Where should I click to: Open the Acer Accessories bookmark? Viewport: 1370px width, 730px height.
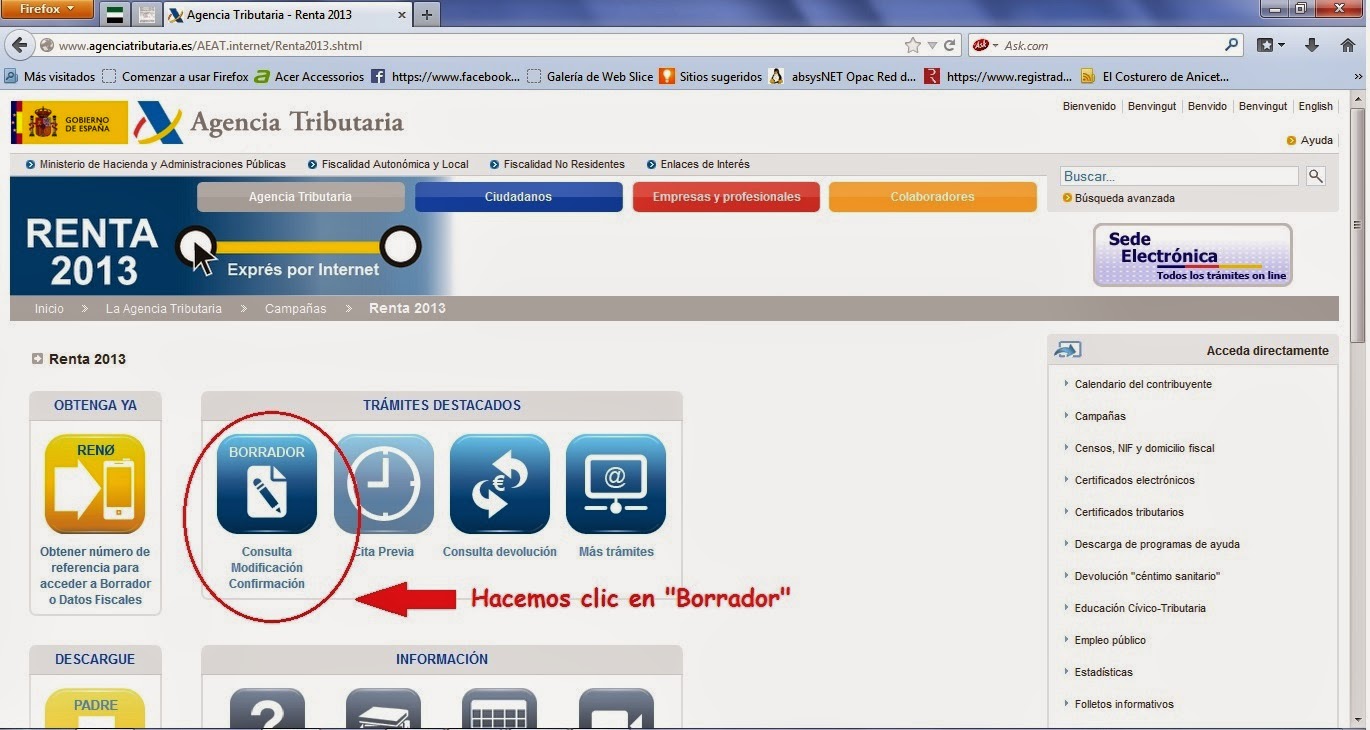(x=309, y=76)
